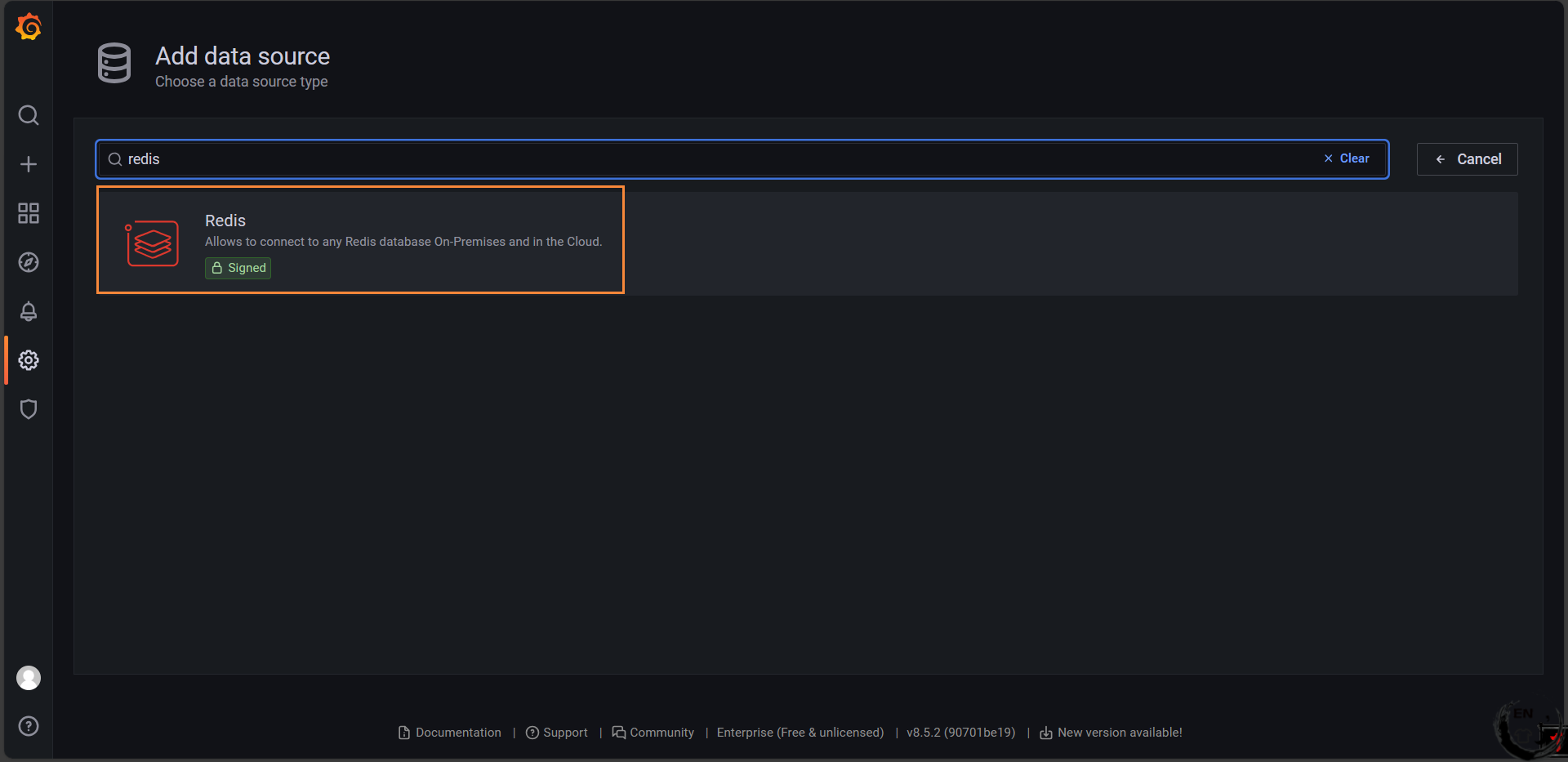
Task: Open the Documentation footer link
Action: click(450, 733)
